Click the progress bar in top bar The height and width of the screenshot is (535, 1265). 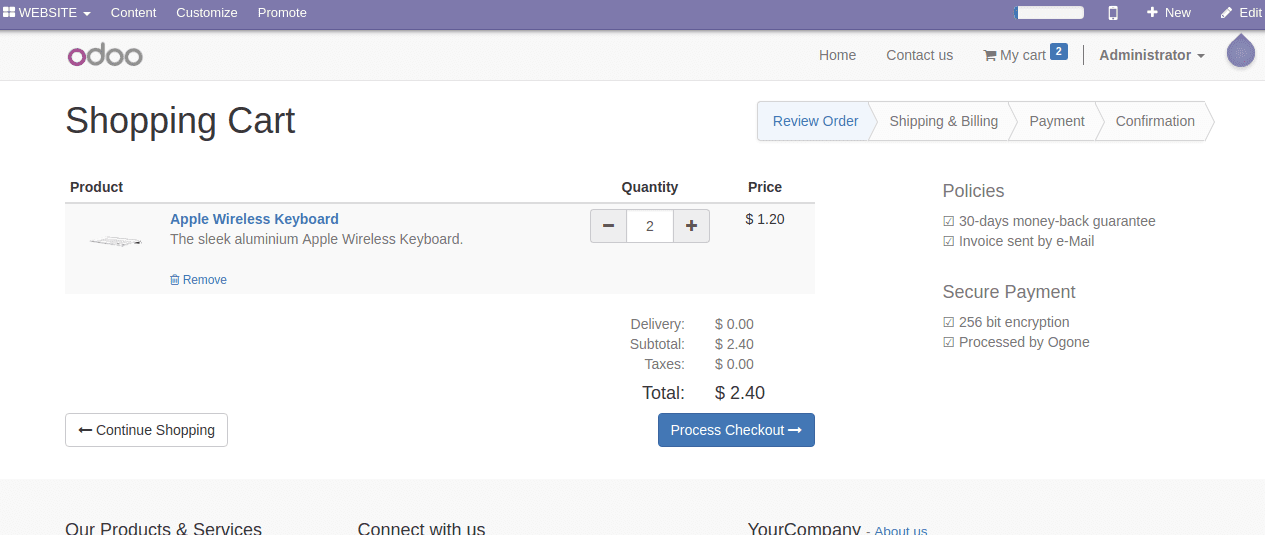[1049, 13]
